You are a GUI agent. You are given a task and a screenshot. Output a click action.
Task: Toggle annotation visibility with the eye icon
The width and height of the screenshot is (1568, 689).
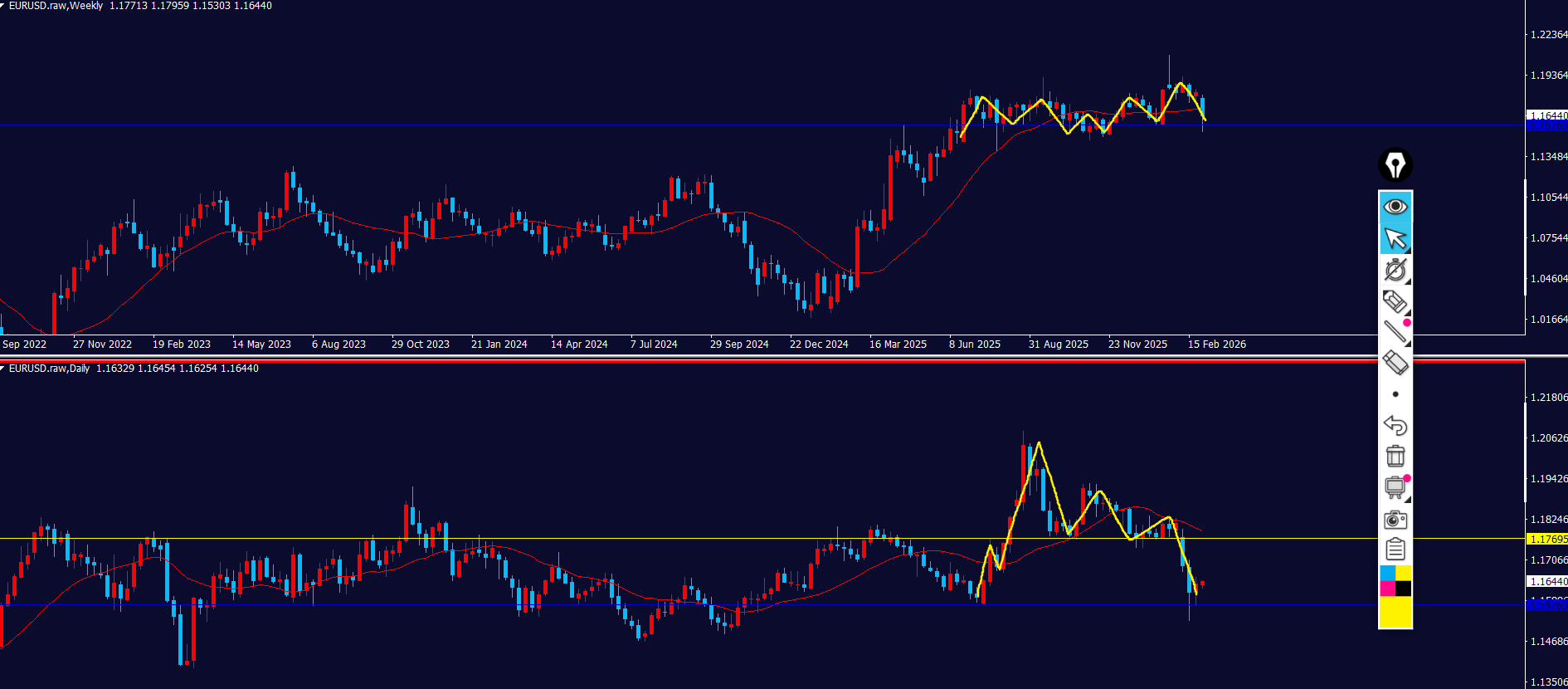click(1395, 206)
